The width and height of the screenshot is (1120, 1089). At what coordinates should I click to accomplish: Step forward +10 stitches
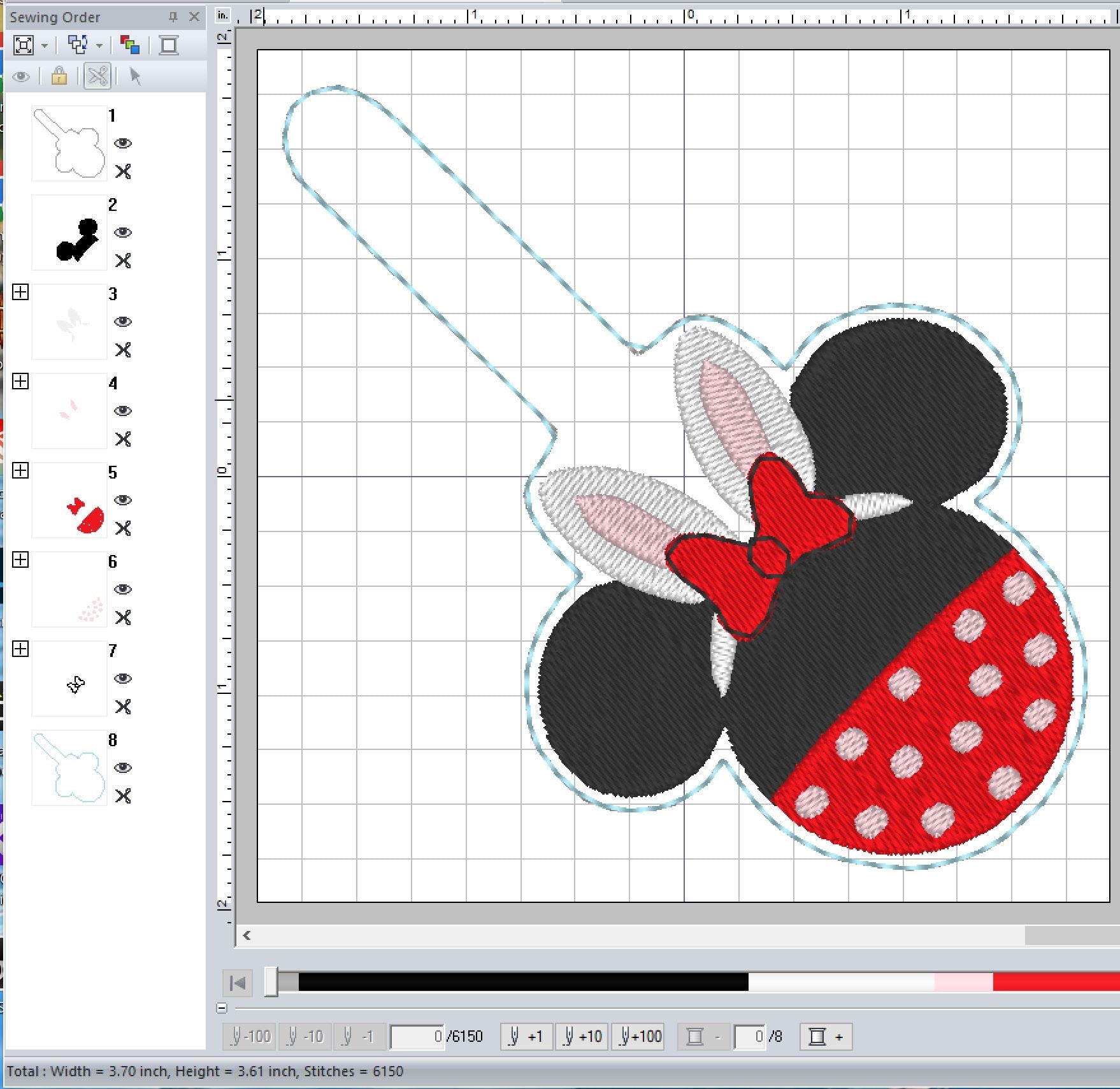(582, 1037)
